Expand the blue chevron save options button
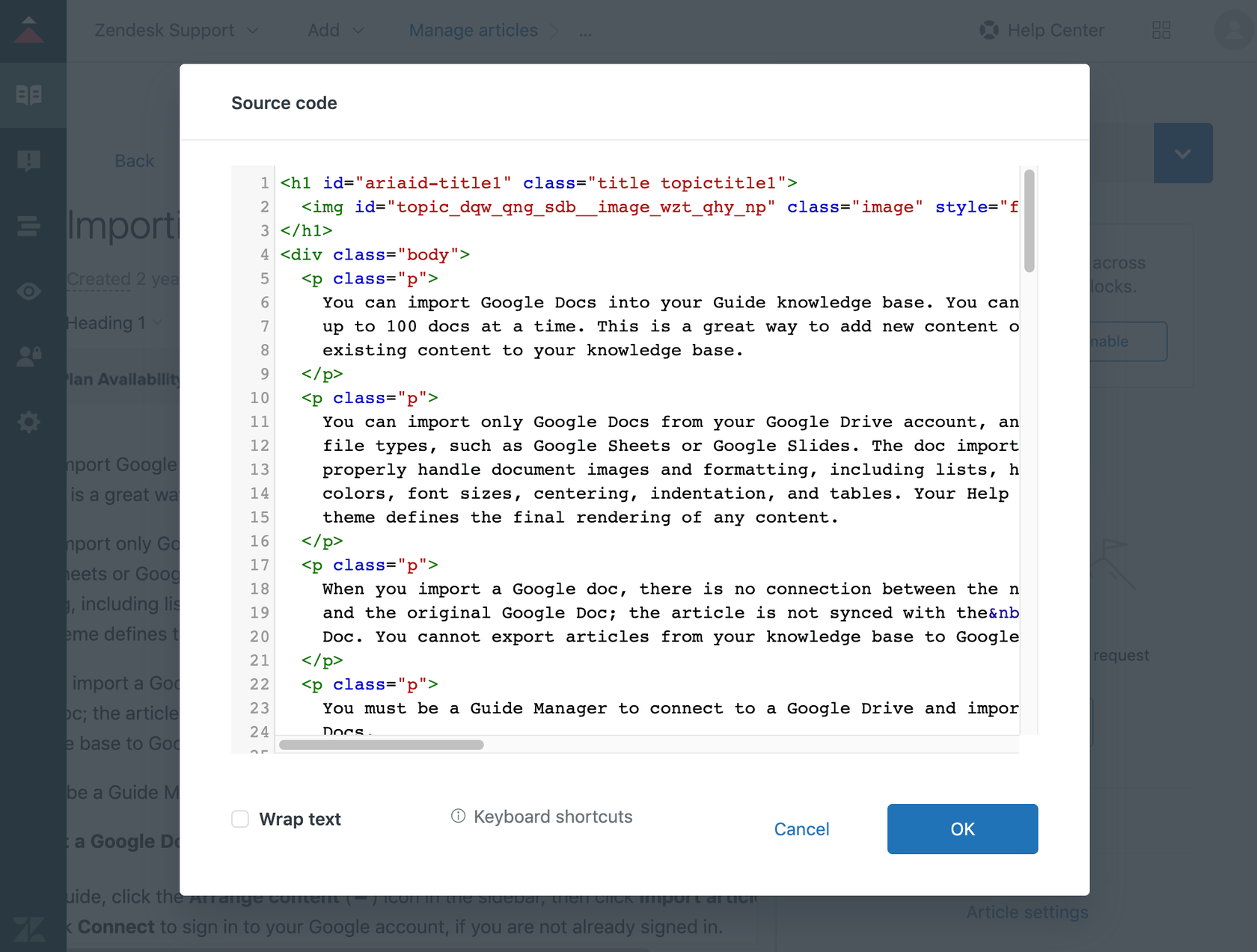1257x952 pixels. pyautogui.click(x=1183, y=153)
